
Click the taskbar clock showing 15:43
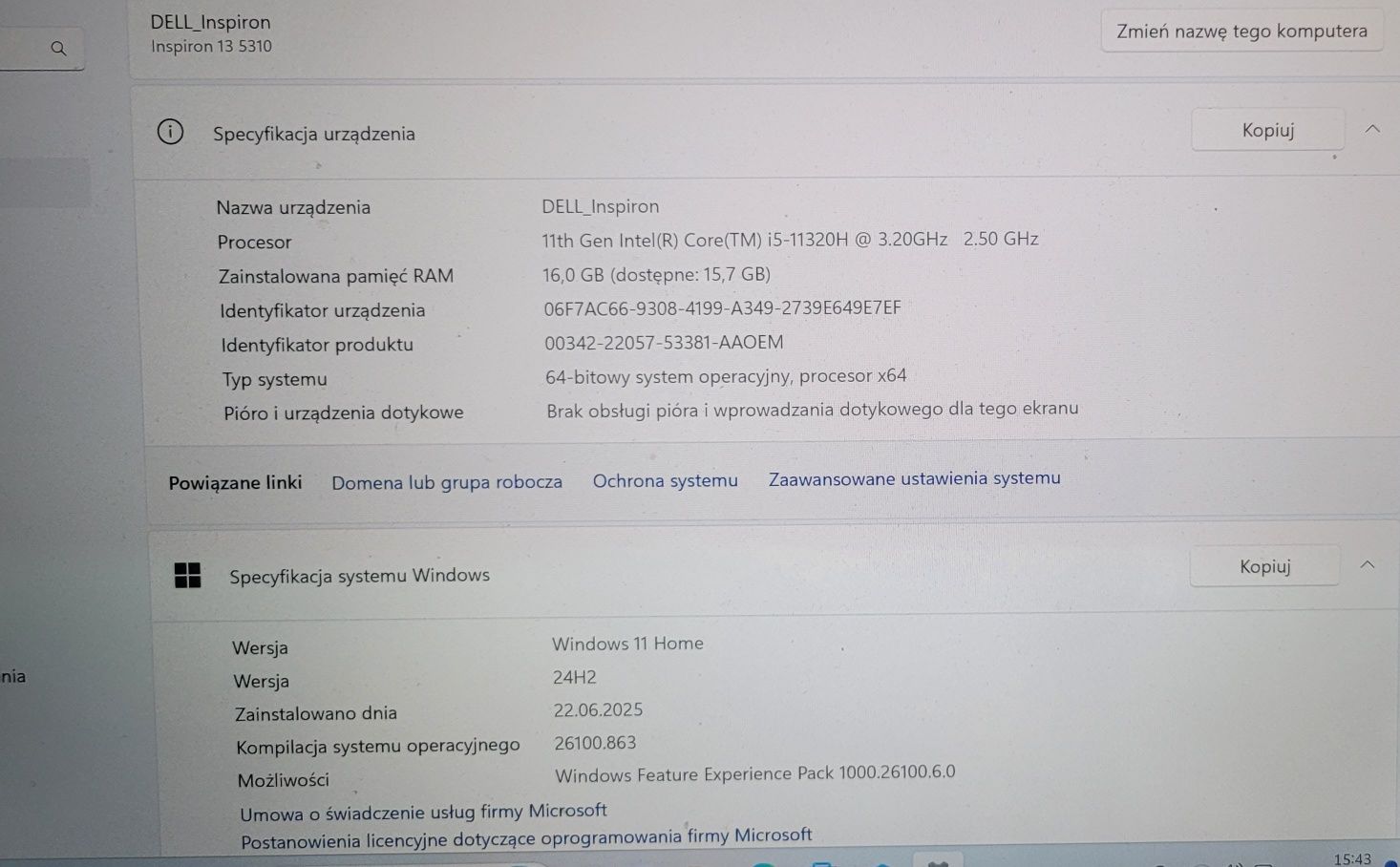(x=1352, y=858)
